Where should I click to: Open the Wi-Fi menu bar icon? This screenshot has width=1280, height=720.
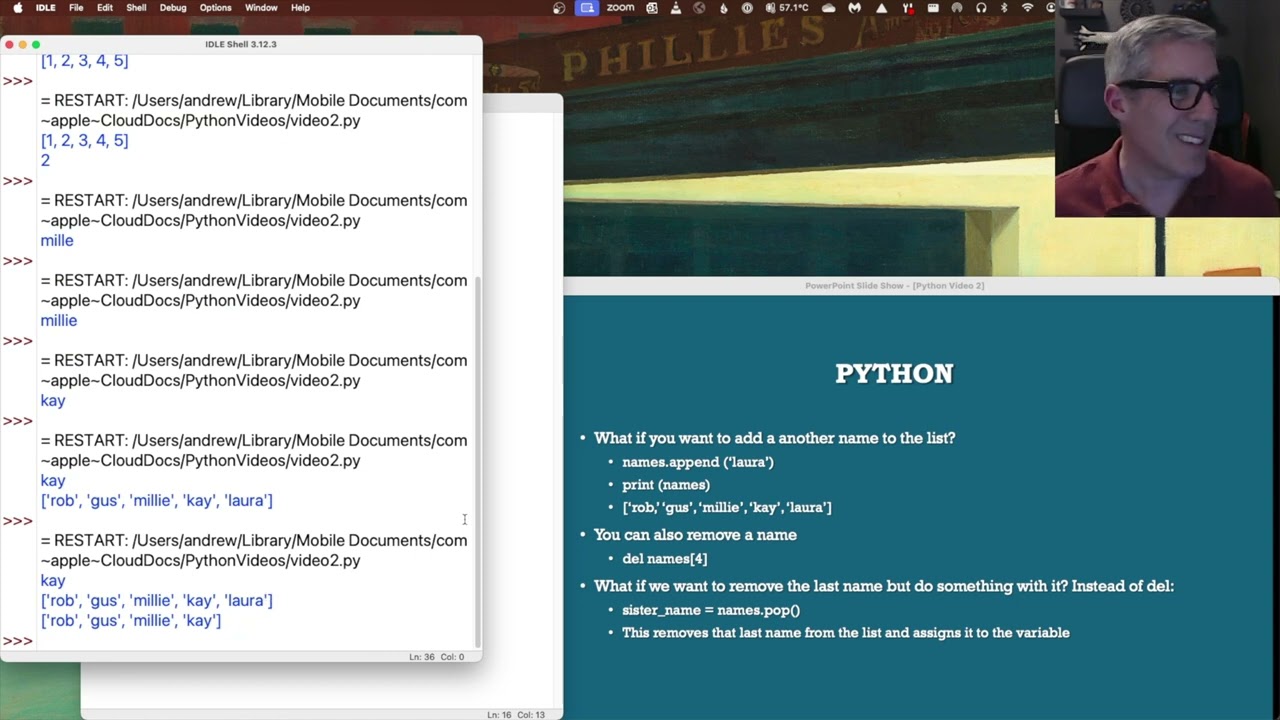point(1027,7)
